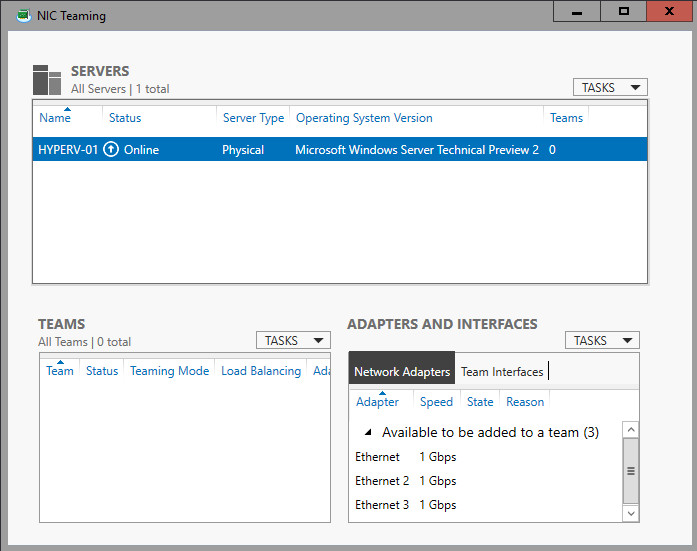This screenshot has height=551, width=697.
Task: Click the Servers section tile icon
Action: 47,80
